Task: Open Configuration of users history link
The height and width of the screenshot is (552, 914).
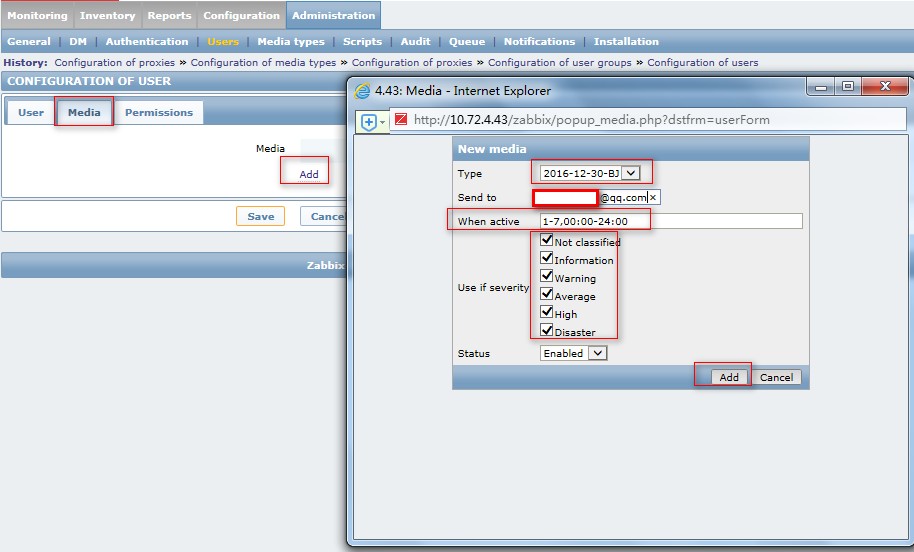Action: point(702,62)
